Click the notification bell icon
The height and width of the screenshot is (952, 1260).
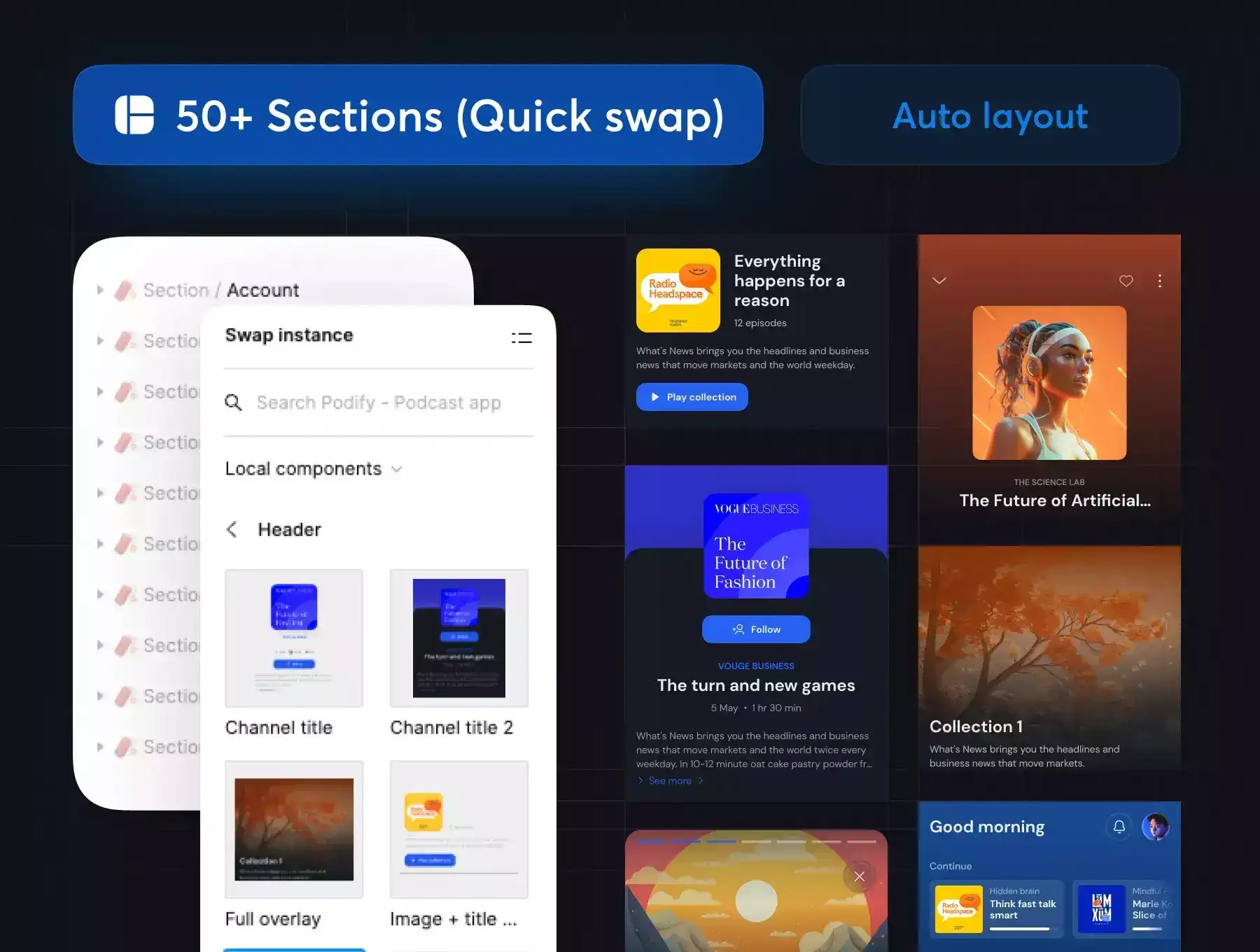point(1119,827)
